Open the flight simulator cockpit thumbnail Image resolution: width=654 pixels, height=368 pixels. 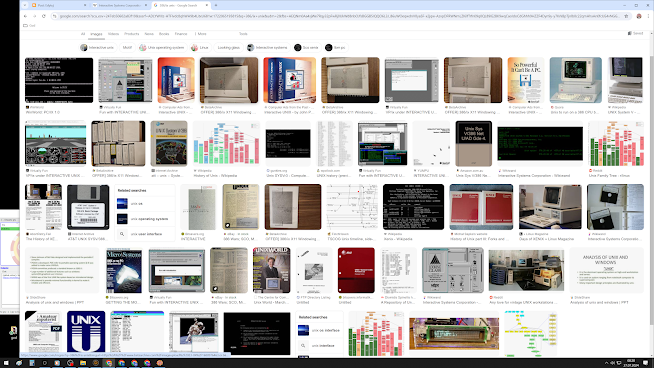(55, 144)
